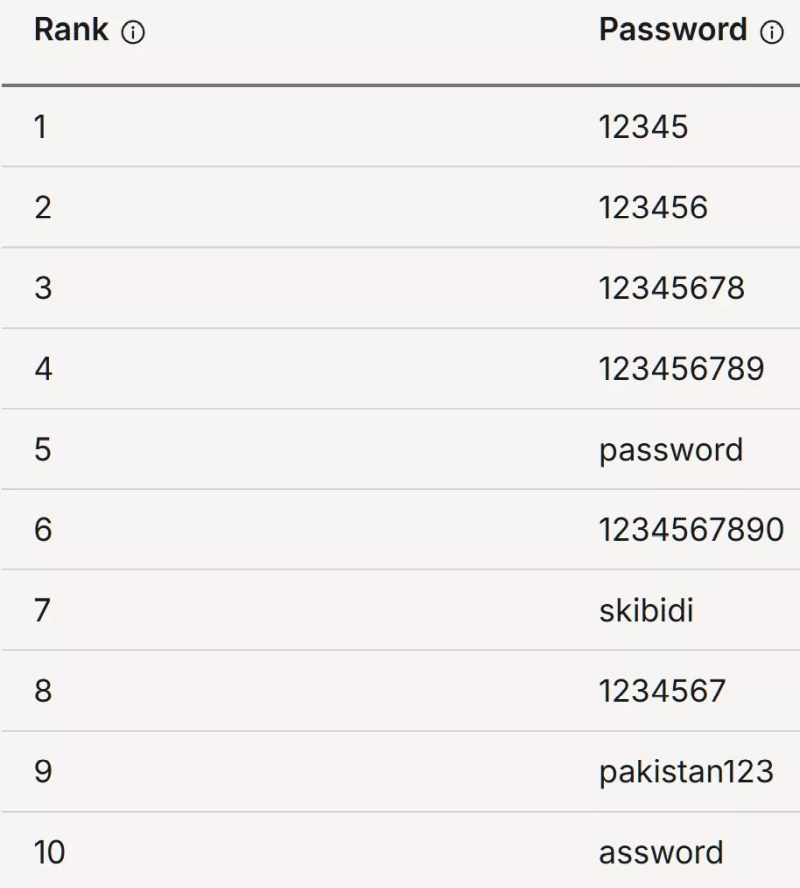Select the password cell '12345'
800x888 pixels.
[x=644, y=127]
